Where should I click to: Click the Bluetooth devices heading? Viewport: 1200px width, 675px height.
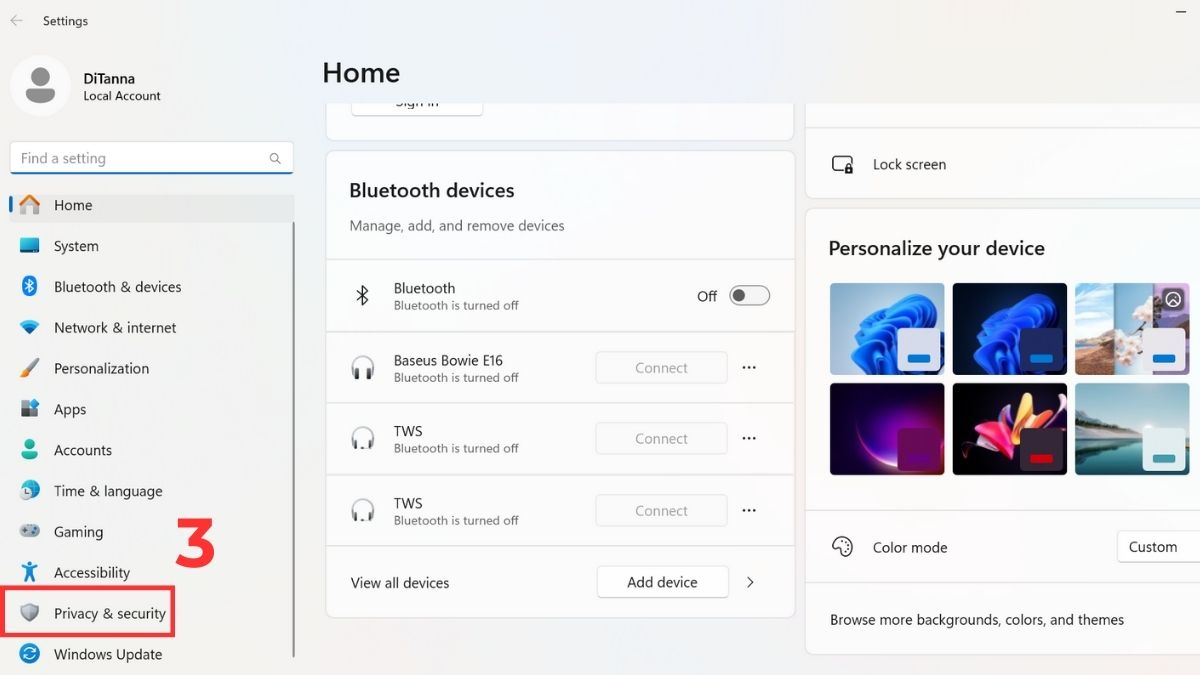(432, 190)
